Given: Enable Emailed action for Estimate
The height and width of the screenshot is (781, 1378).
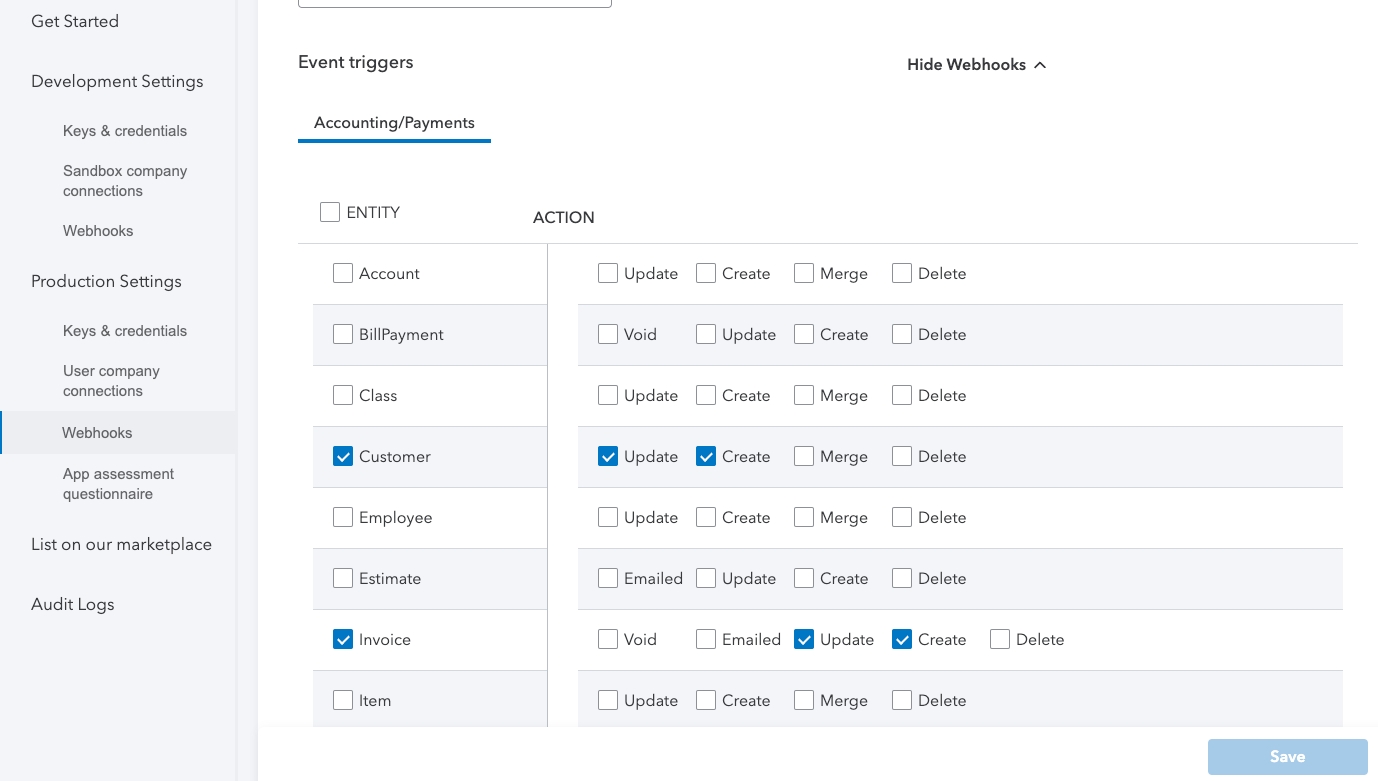Looking at the screenshot, I should pyautogui.click(x=608, y=578).
